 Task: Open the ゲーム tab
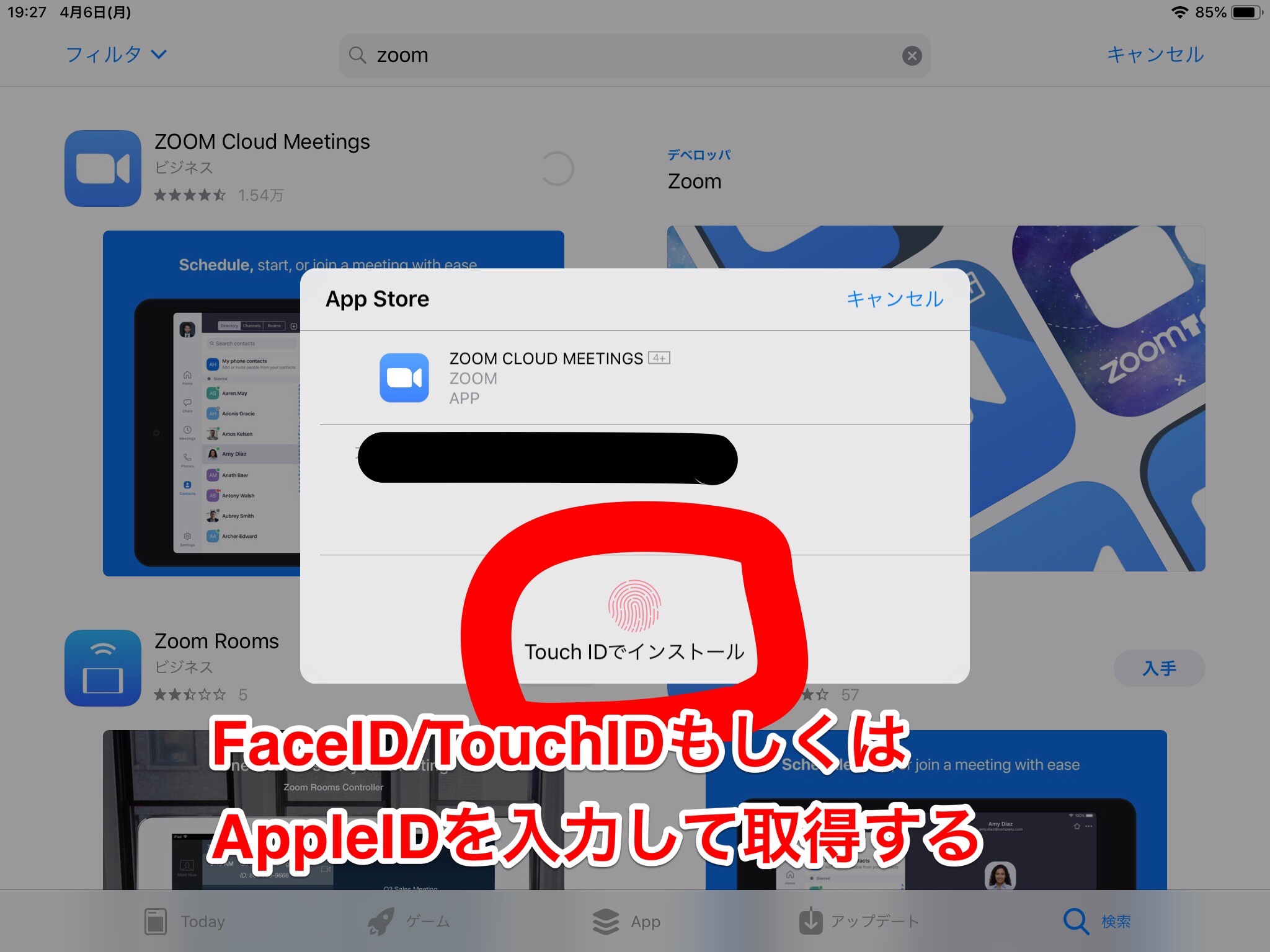coord(409,922)
